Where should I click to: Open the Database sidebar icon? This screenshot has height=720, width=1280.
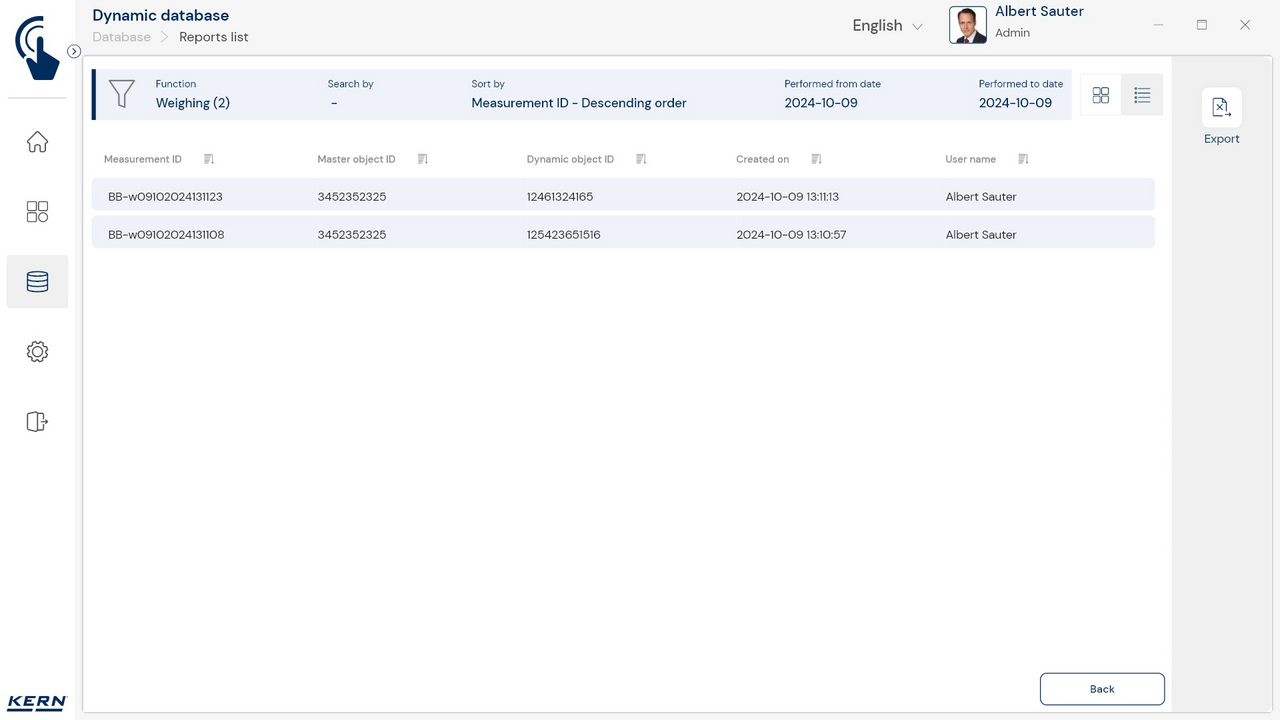click(37, 282)
